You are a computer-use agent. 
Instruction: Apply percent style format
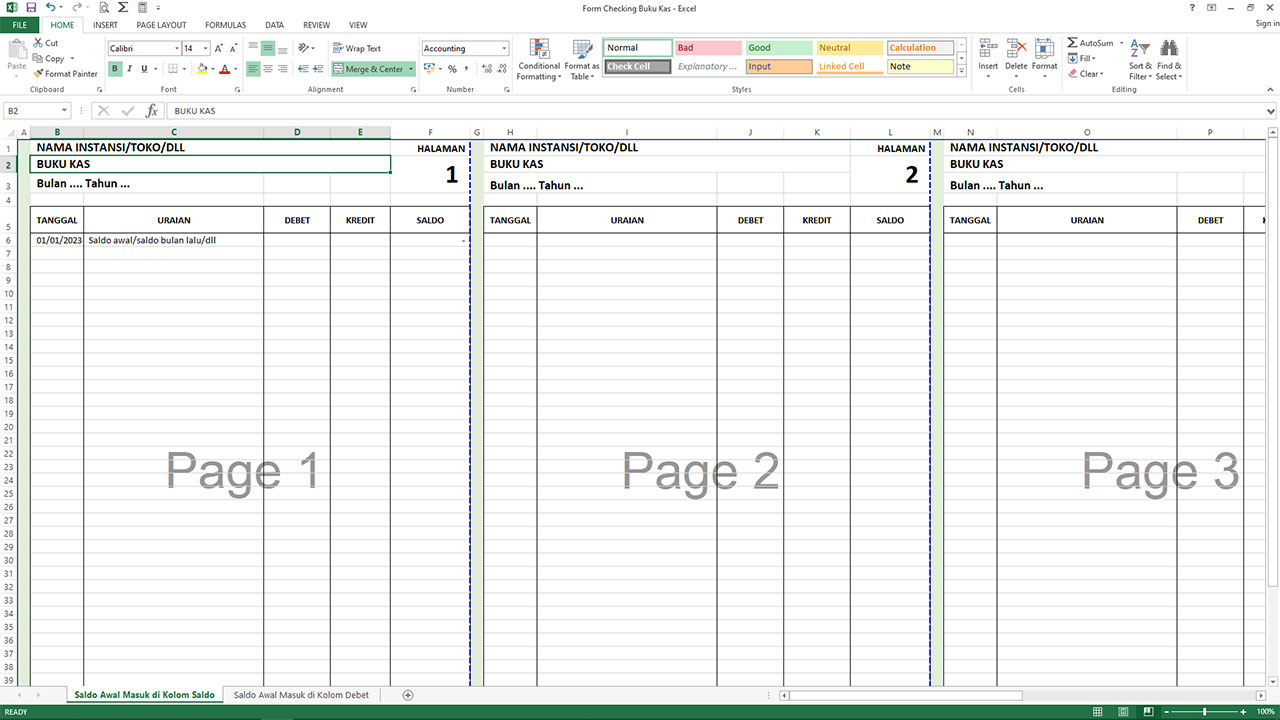(452, 69)
